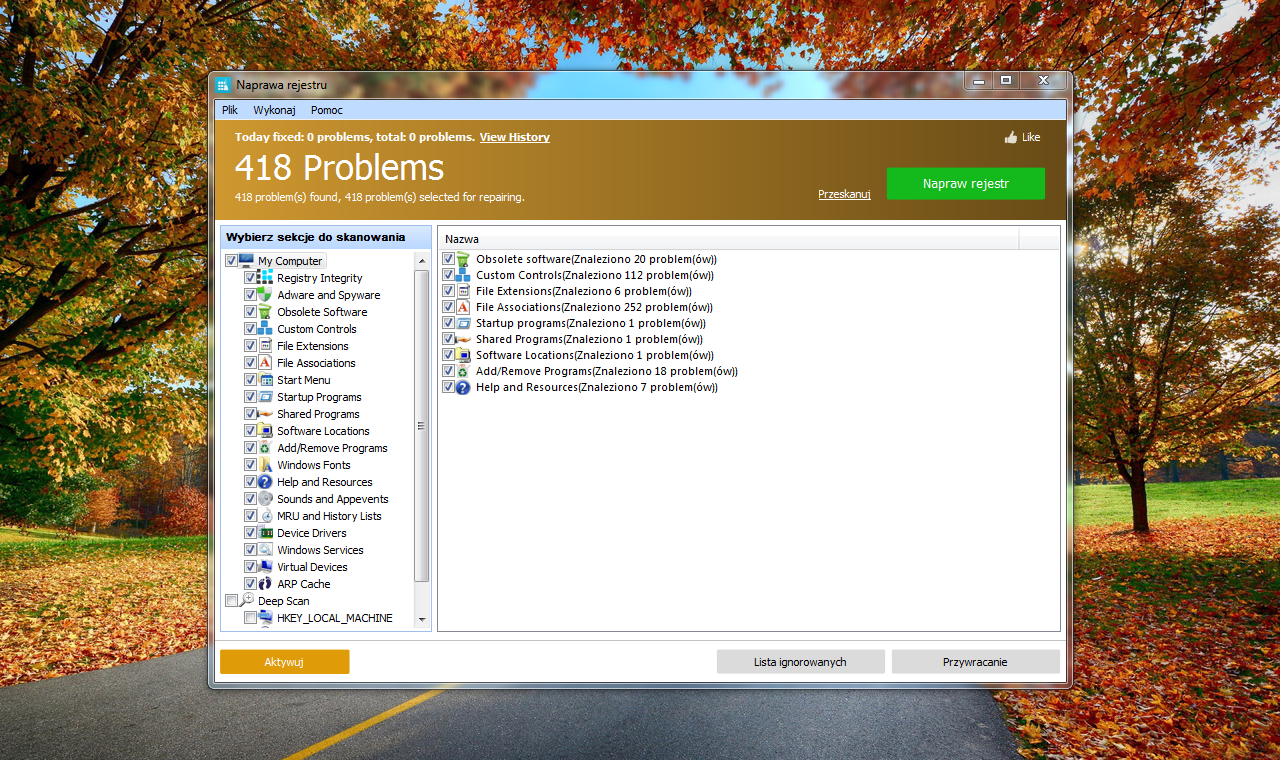Click the File Associations icon in results list

pyautogui.click(x=463, y=307)
